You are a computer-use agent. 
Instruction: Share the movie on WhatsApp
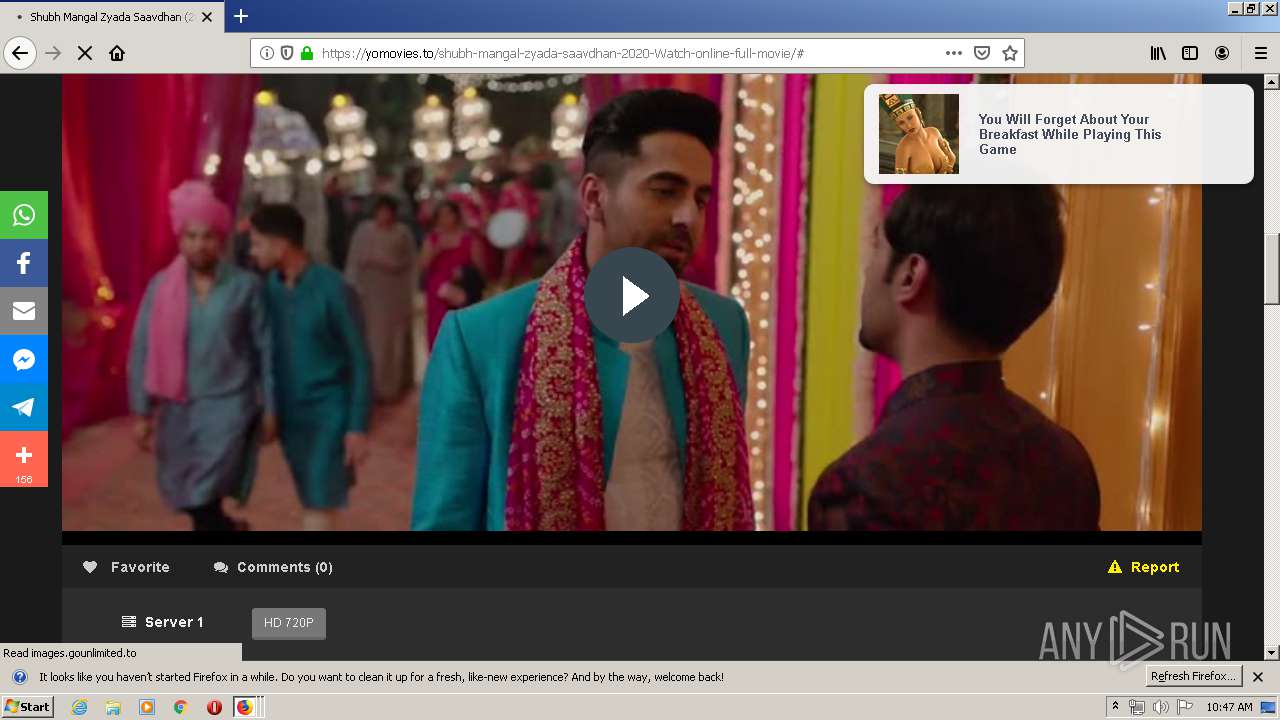point(24,215)
